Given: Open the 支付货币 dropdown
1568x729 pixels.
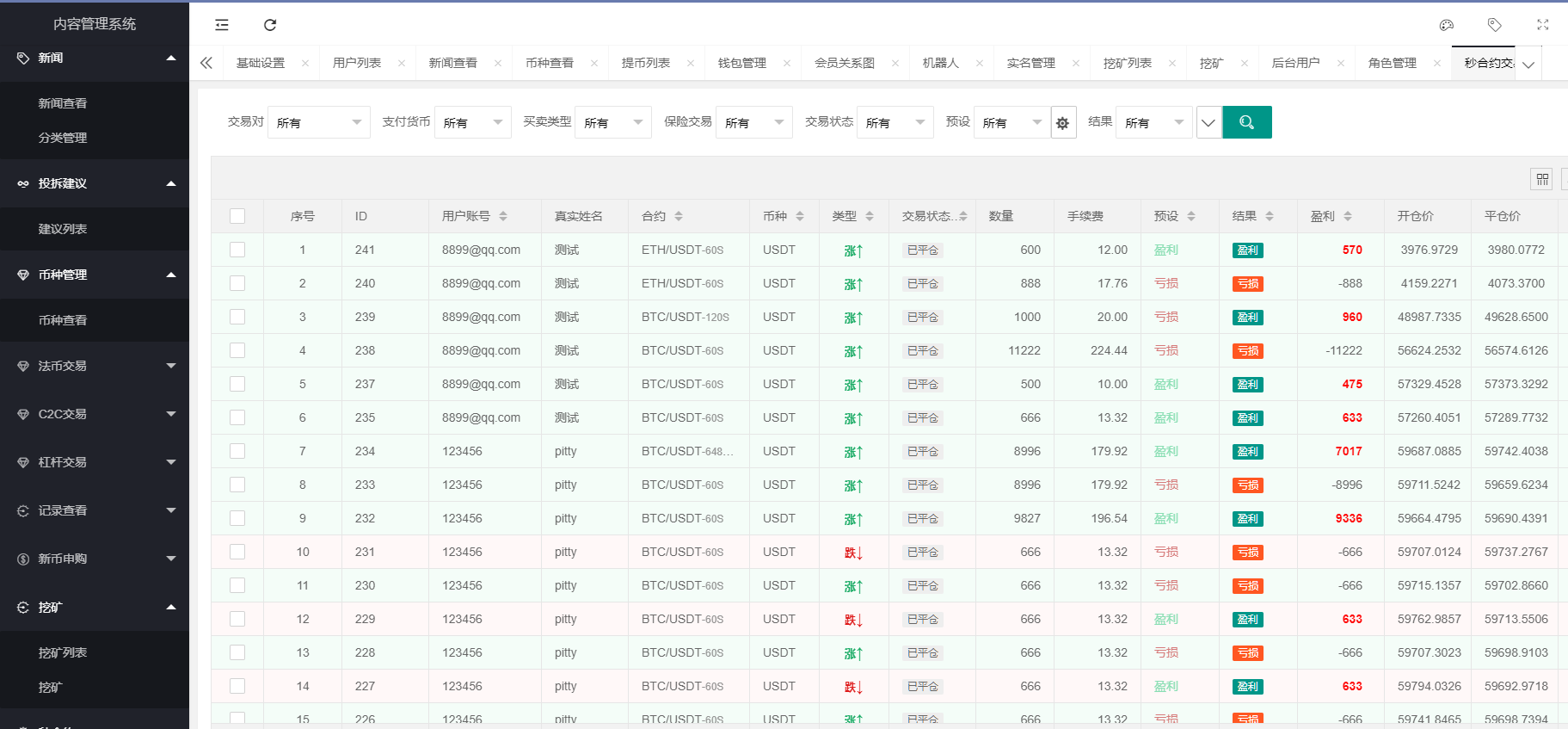Looking at the screenshot, I should coord(473,123).
